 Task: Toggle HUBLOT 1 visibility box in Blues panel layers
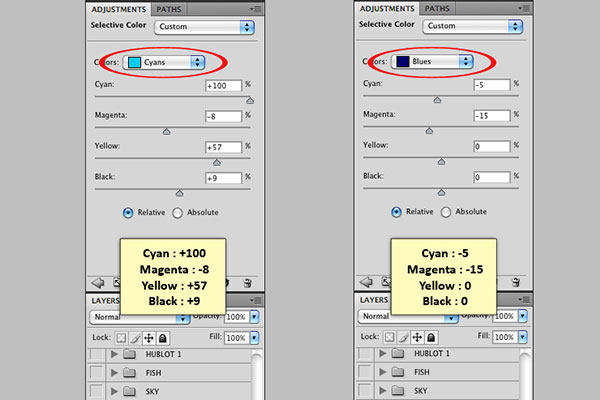point(365,353)
